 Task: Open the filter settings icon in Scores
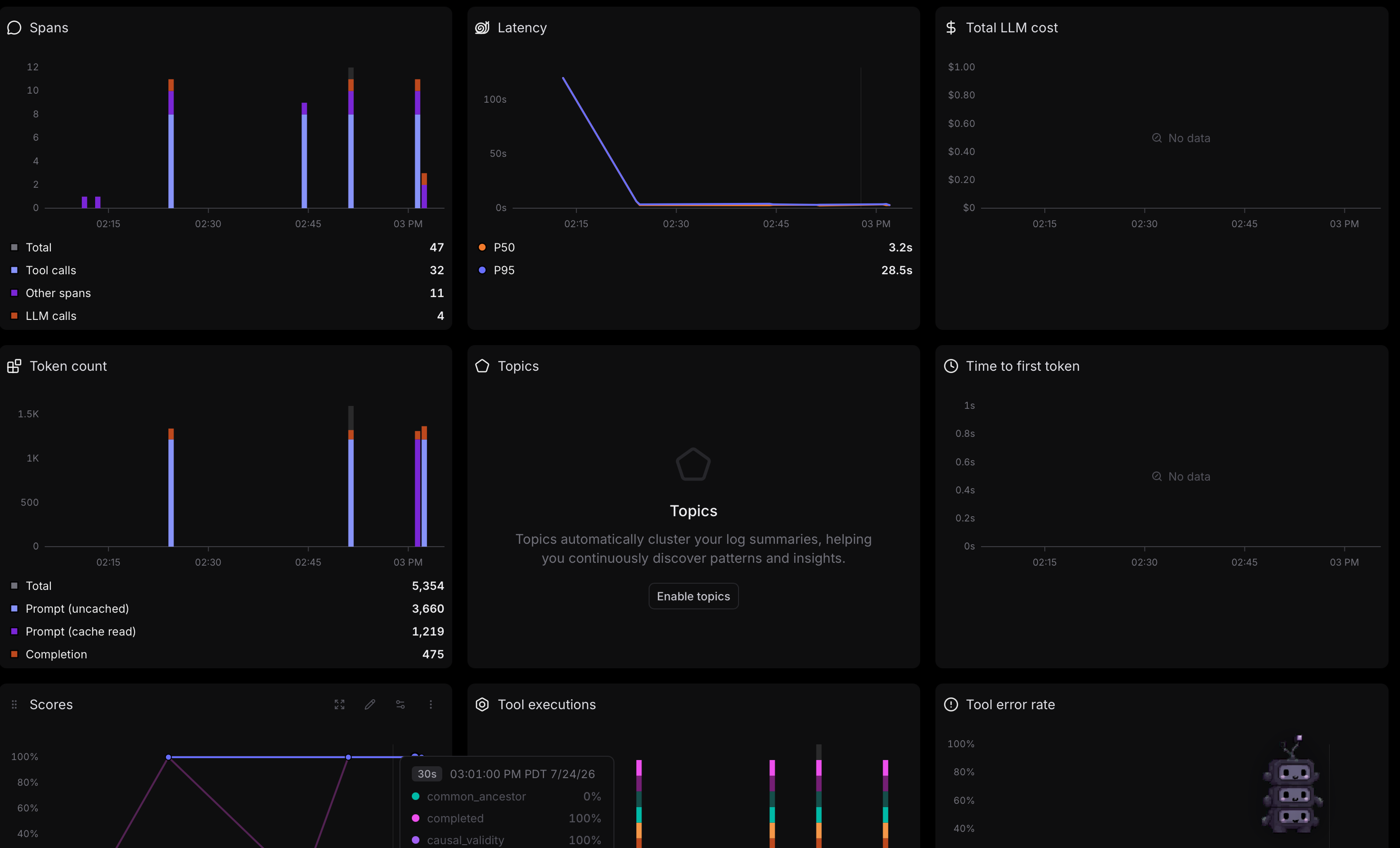click(400, 704)
